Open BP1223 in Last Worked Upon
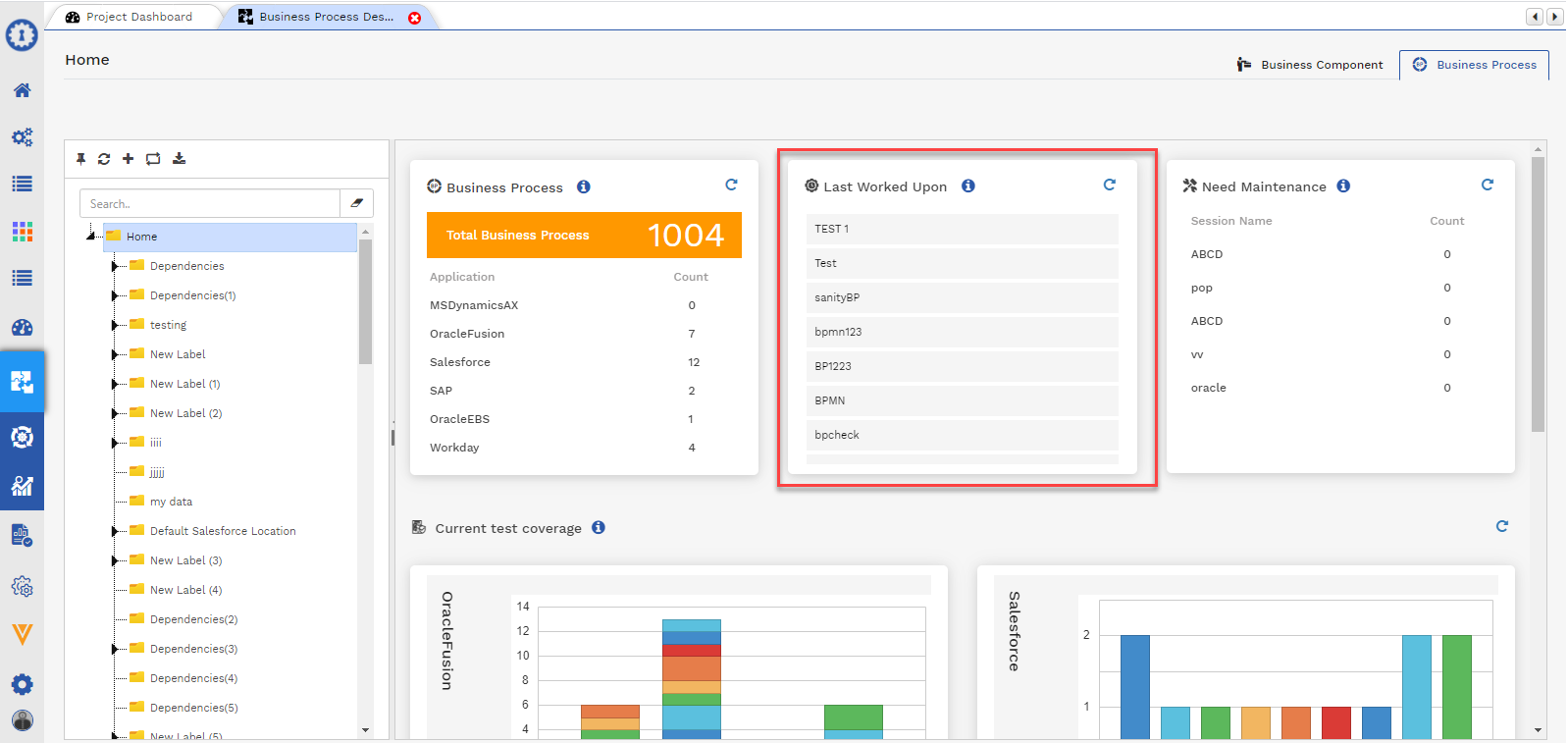Screen dimensions: 1568x743 [962, 366]
